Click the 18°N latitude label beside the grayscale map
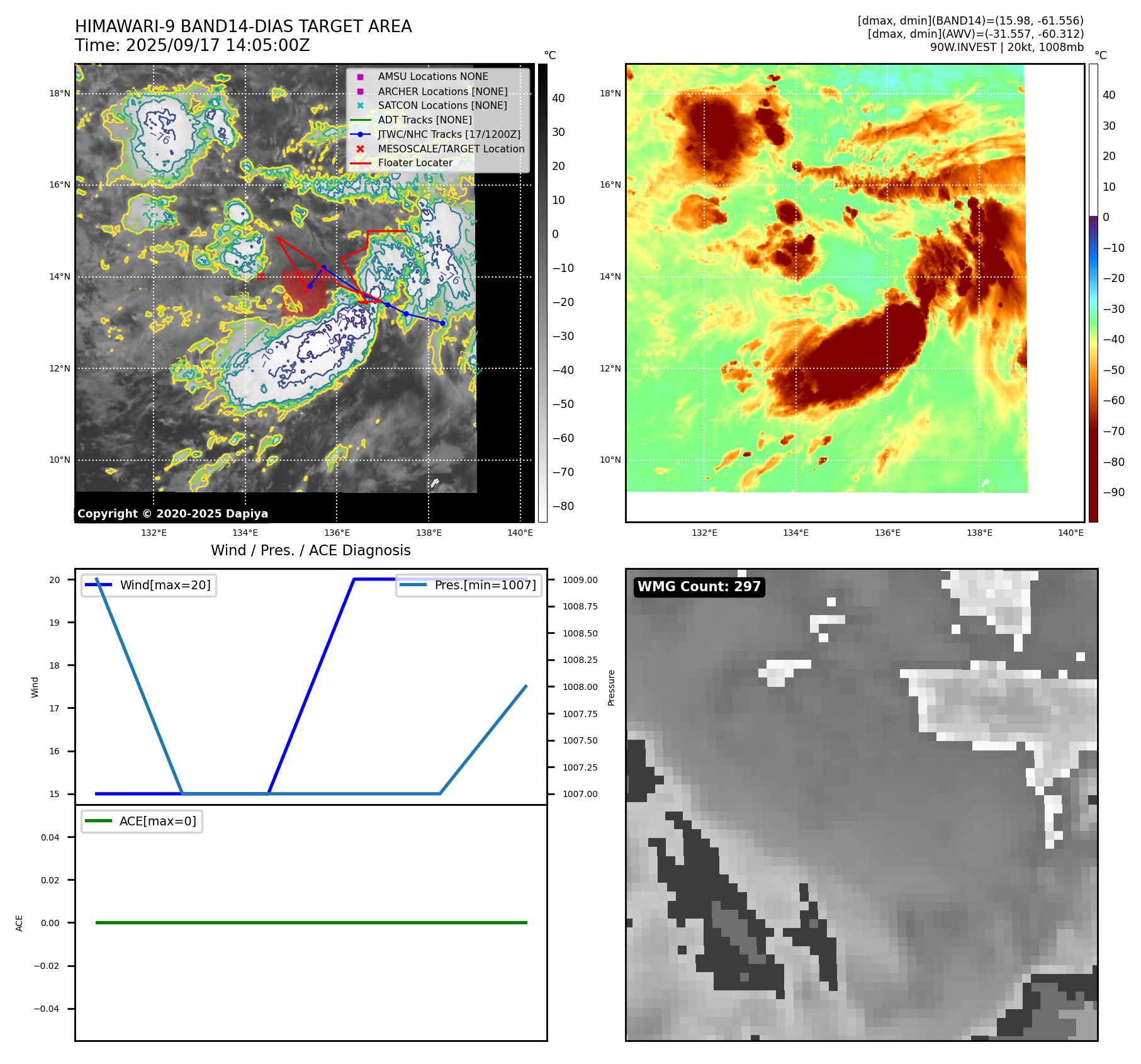The image size is (1141, 1064). point(60,93)
